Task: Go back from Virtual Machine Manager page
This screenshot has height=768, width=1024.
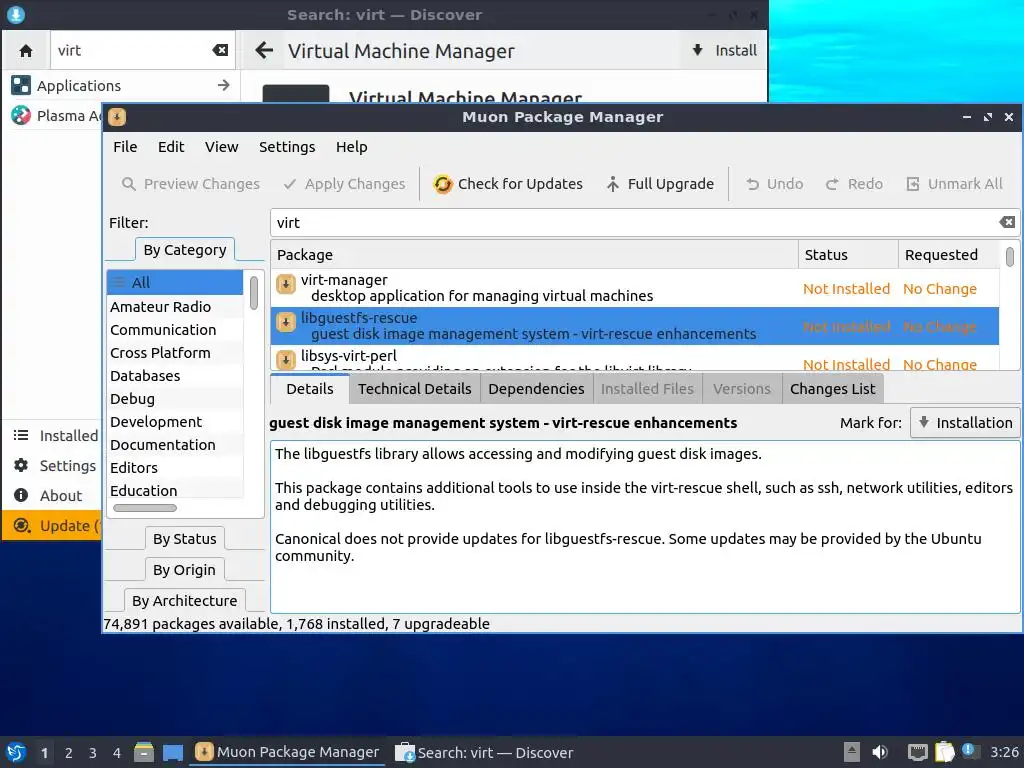Action: 264,50
